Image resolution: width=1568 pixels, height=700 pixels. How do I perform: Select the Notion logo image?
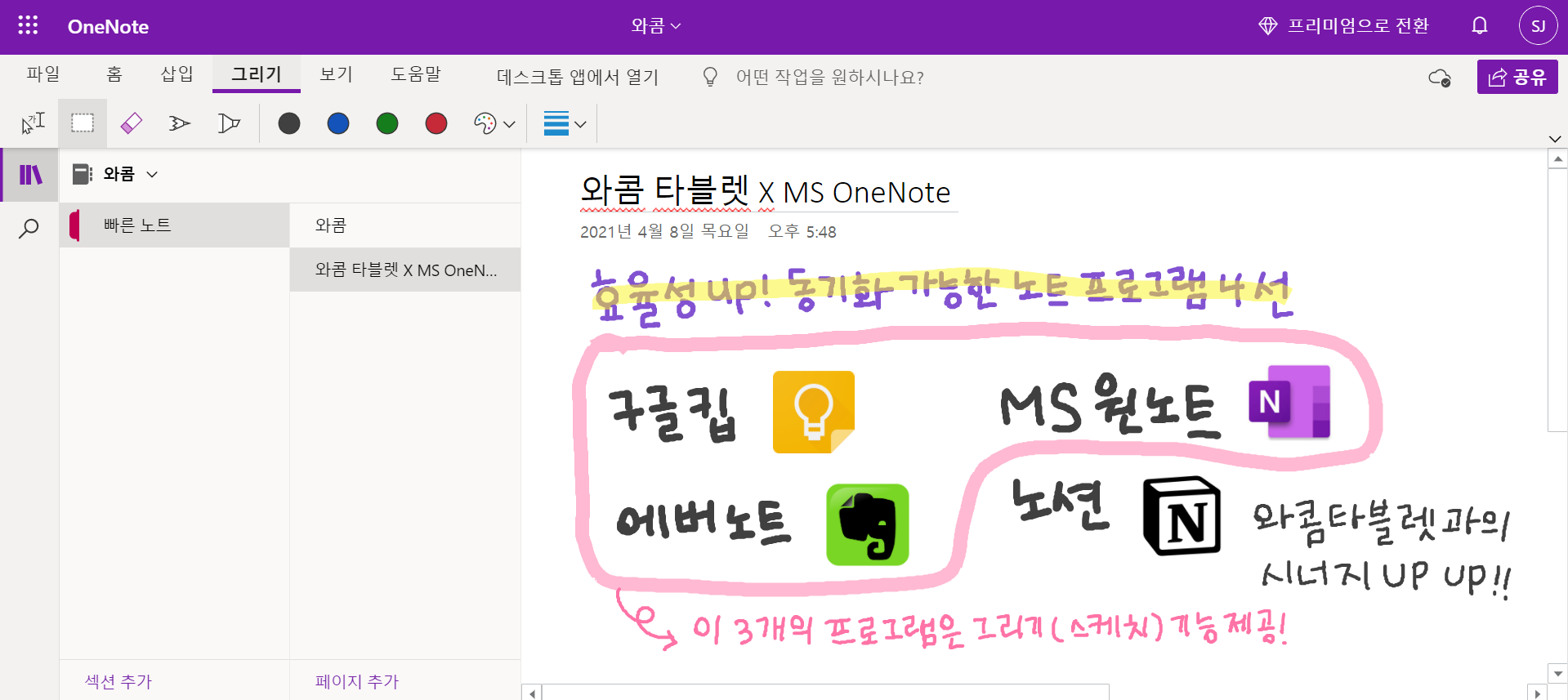click(x=1182, y=516)
